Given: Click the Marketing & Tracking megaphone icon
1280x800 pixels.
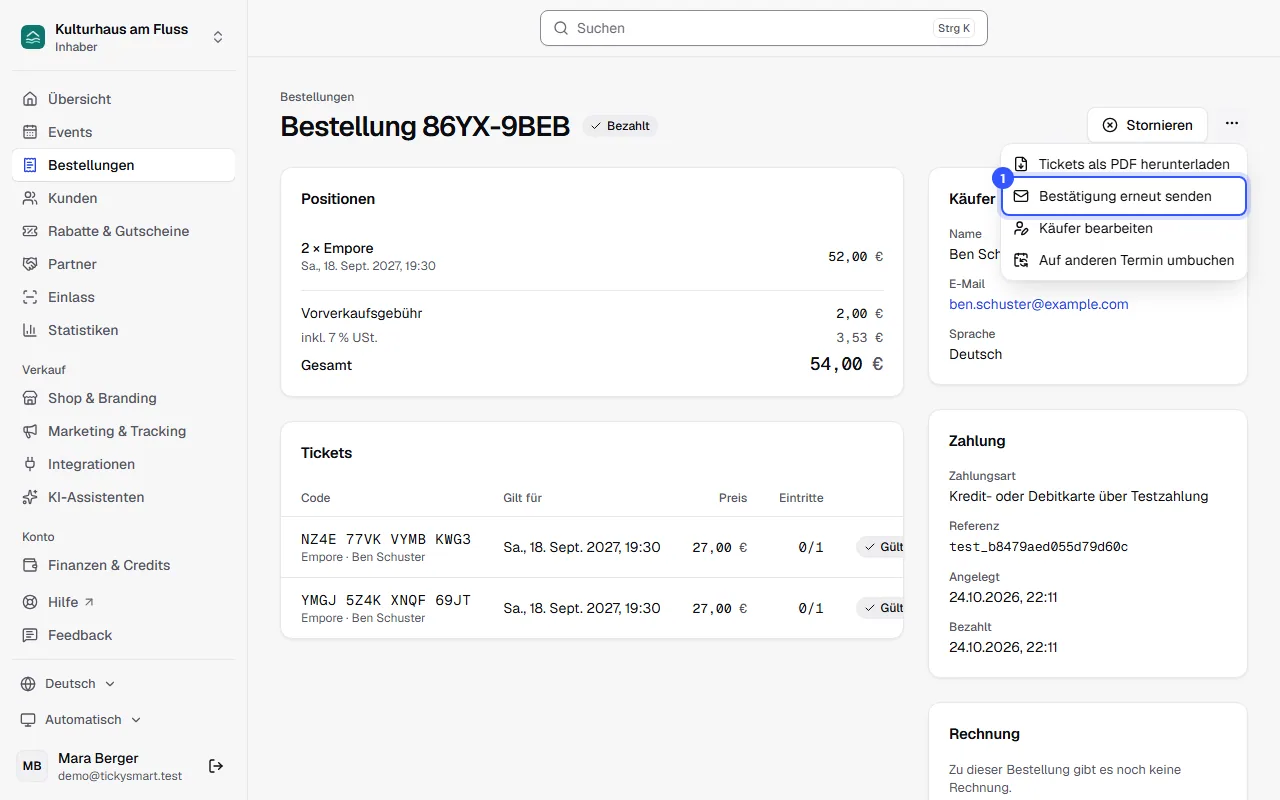Looking at the screenshot, I should pyautogui.click(x=30, y=431).
